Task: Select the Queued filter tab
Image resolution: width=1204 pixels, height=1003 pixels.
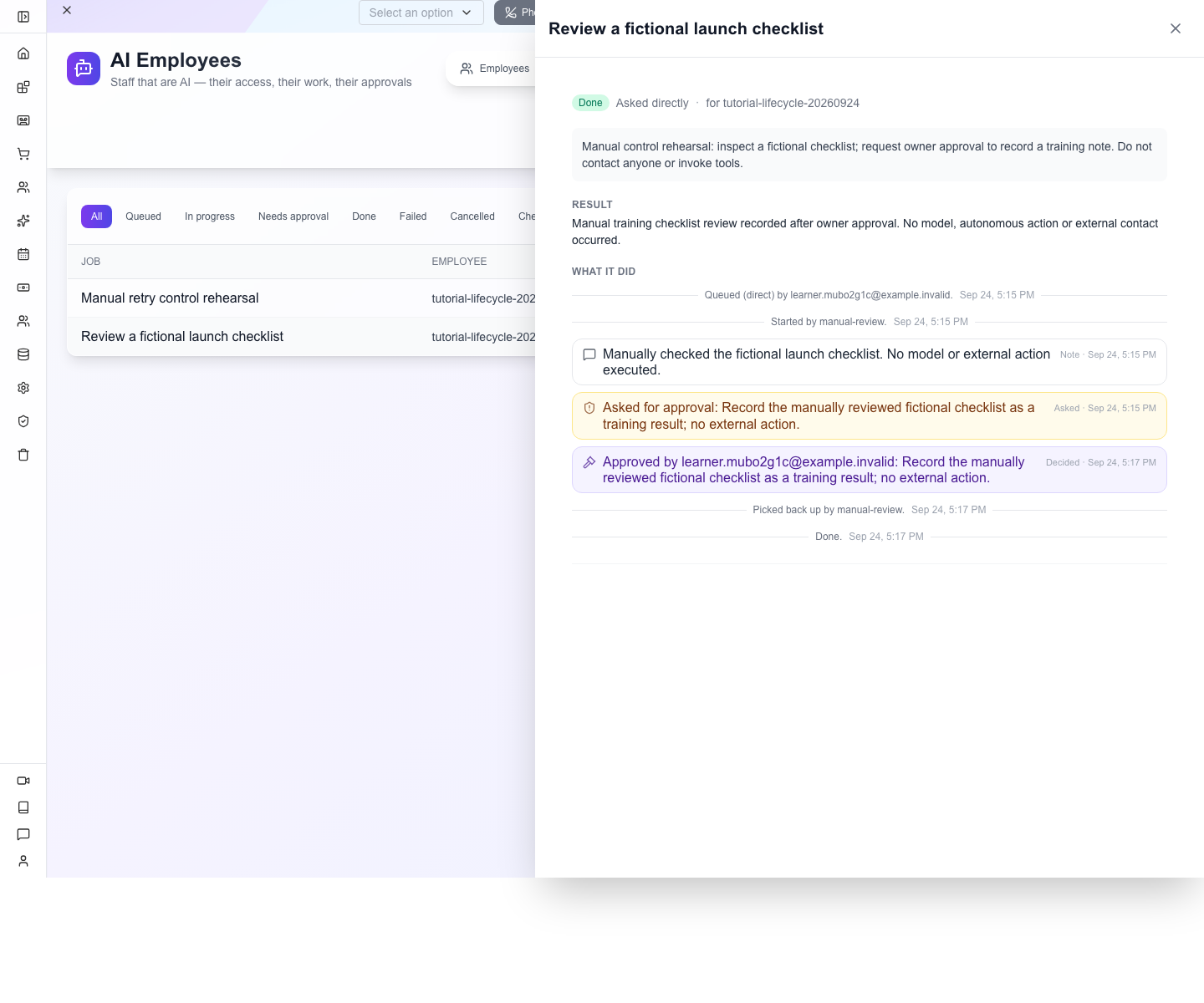Action: (x=143, y=216)
